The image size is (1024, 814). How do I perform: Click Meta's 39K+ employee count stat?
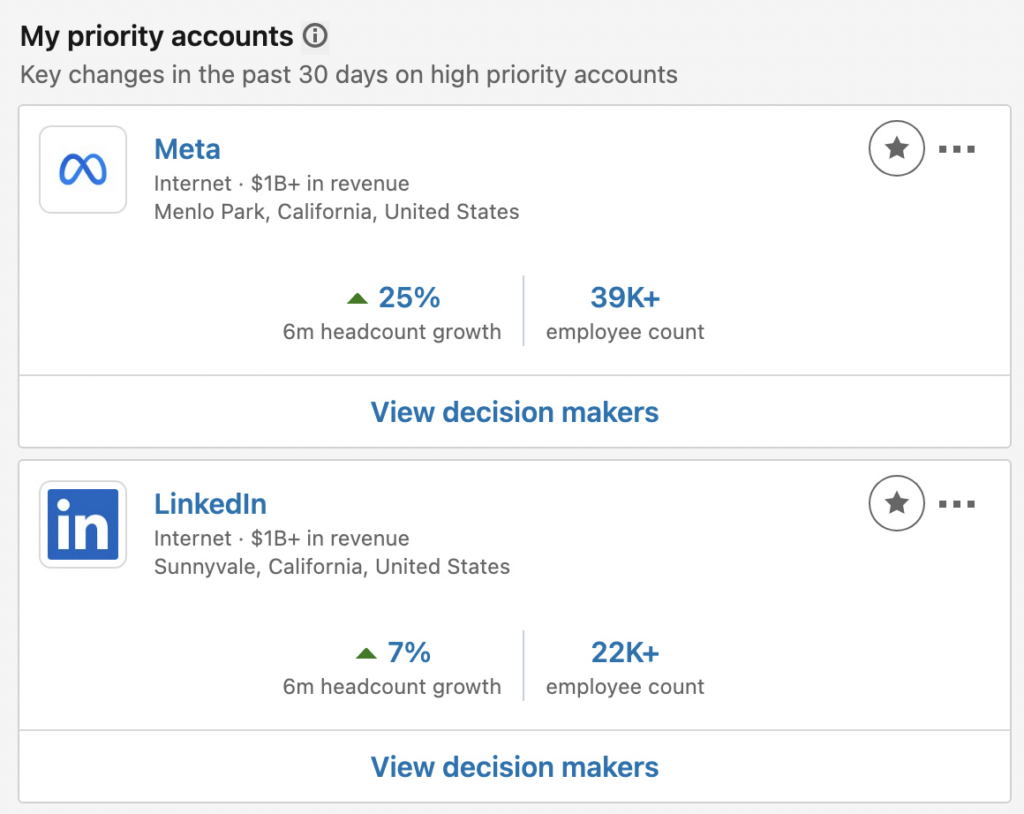(624, 296)
